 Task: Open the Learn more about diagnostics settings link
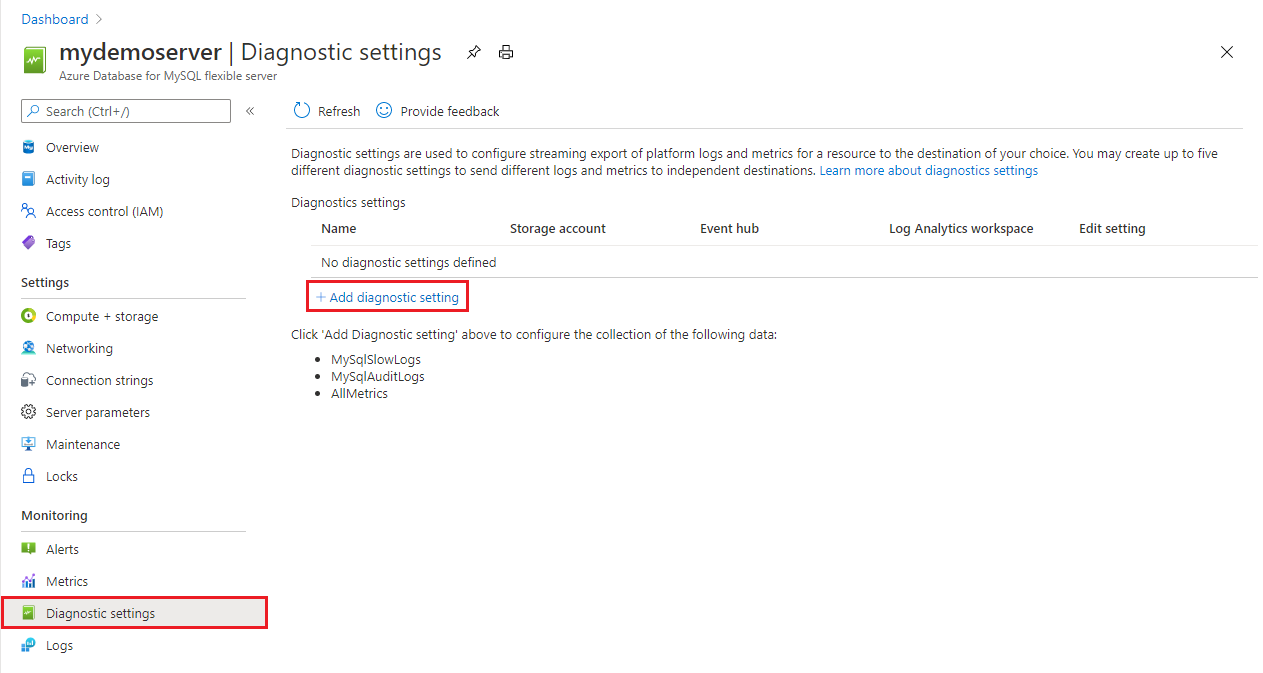pos(928,171)
